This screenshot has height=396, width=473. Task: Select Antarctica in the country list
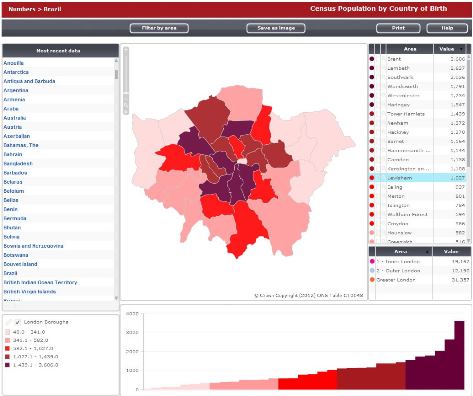click(16, 72)
